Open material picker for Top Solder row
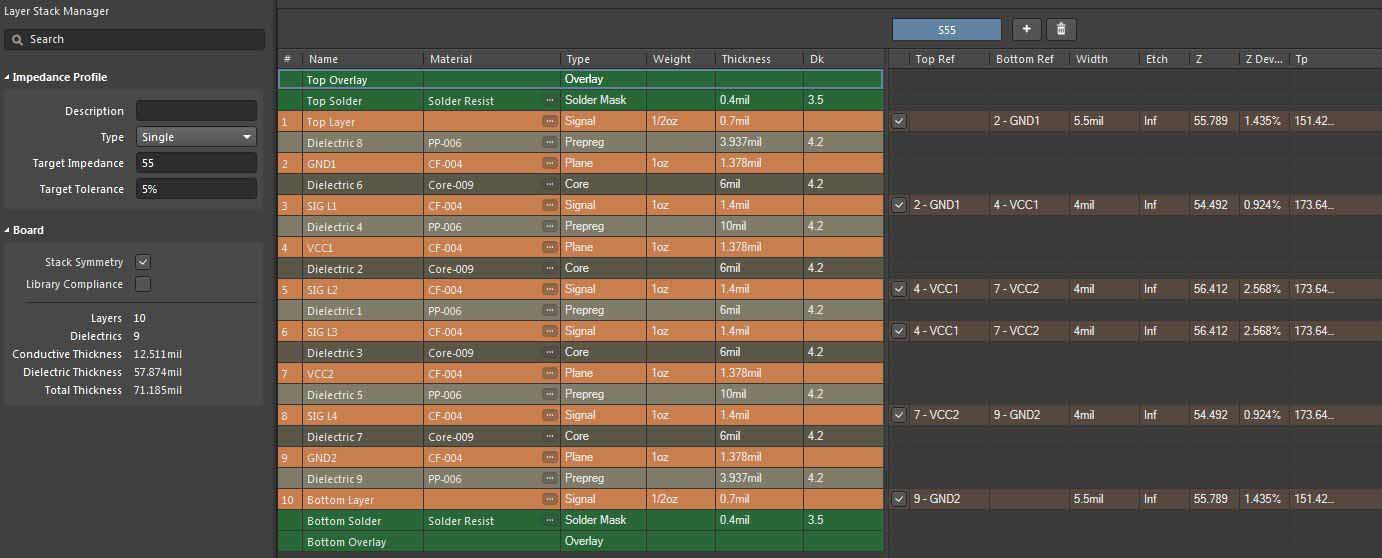 549,101
